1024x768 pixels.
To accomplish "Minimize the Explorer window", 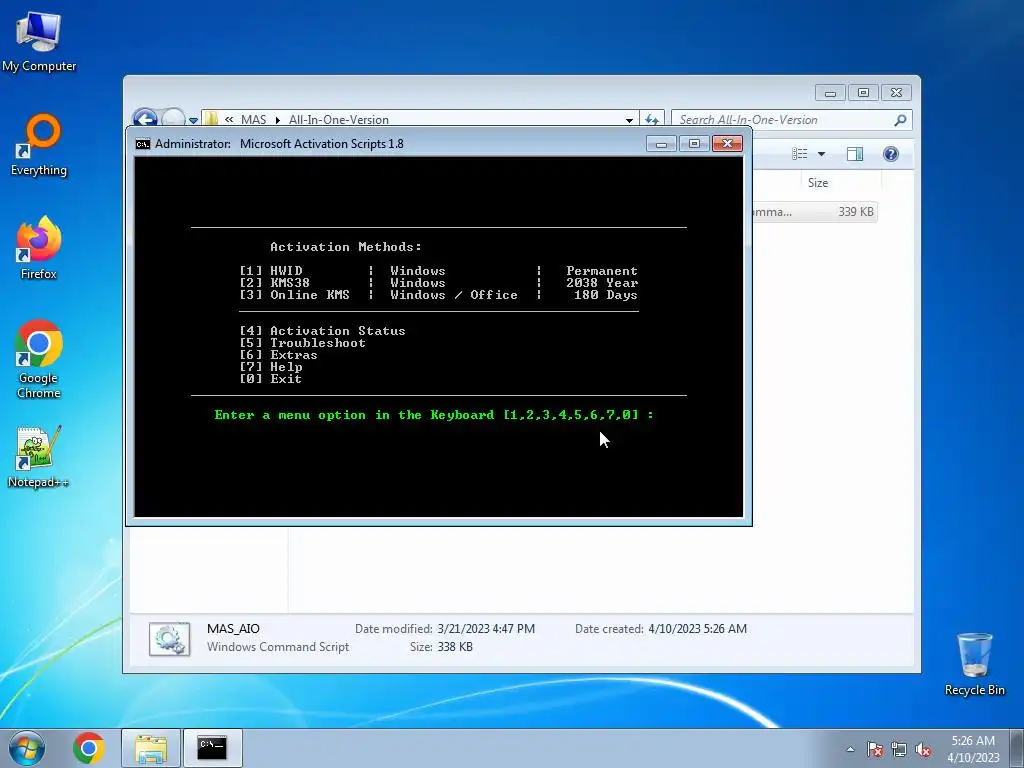I will pos(830,93).
